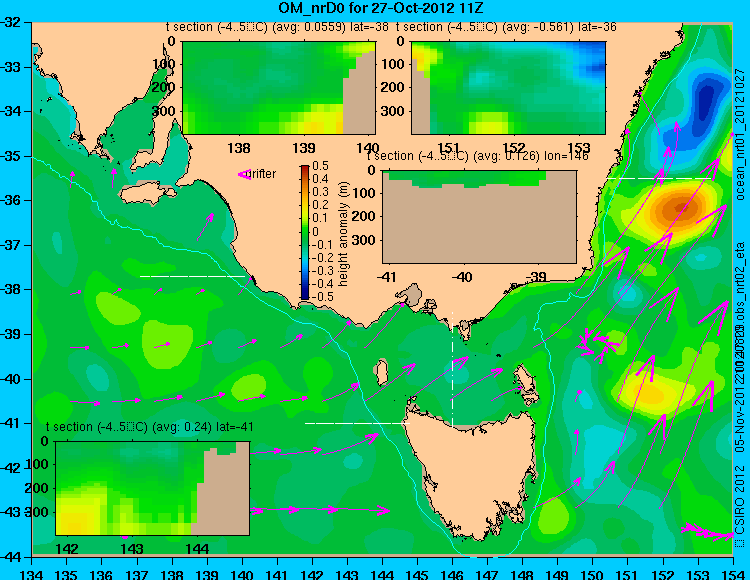This screenshot has height=580, width=750.
Task: Click the magenta drifter legend triangle icon
Action: (x=244, y=175)
